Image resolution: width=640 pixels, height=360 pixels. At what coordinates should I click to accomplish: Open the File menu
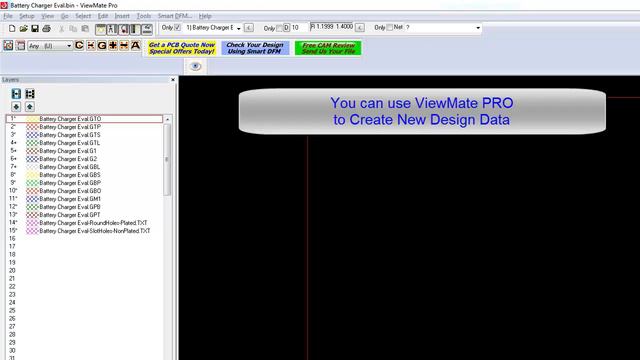click(x=8, y=16)
